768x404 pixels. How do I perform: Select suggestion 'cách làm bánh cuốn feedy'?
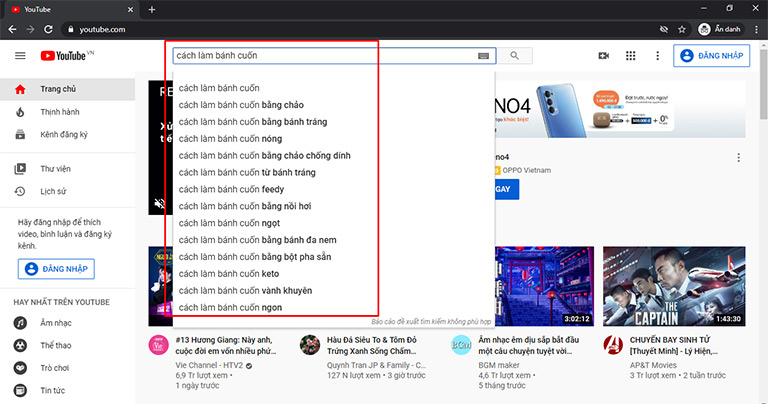click(x=334, y=189)
